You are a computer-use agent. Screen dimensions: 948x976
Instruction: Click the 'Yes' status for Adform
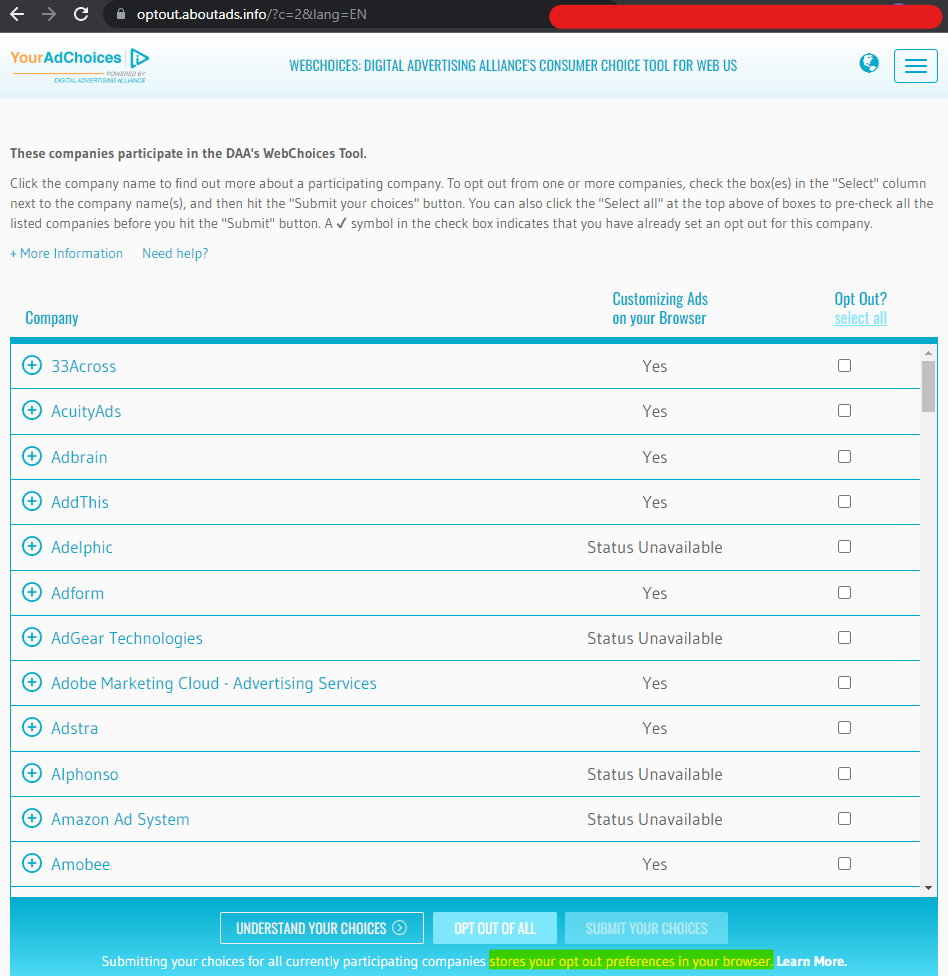click(x=655, y=593)
